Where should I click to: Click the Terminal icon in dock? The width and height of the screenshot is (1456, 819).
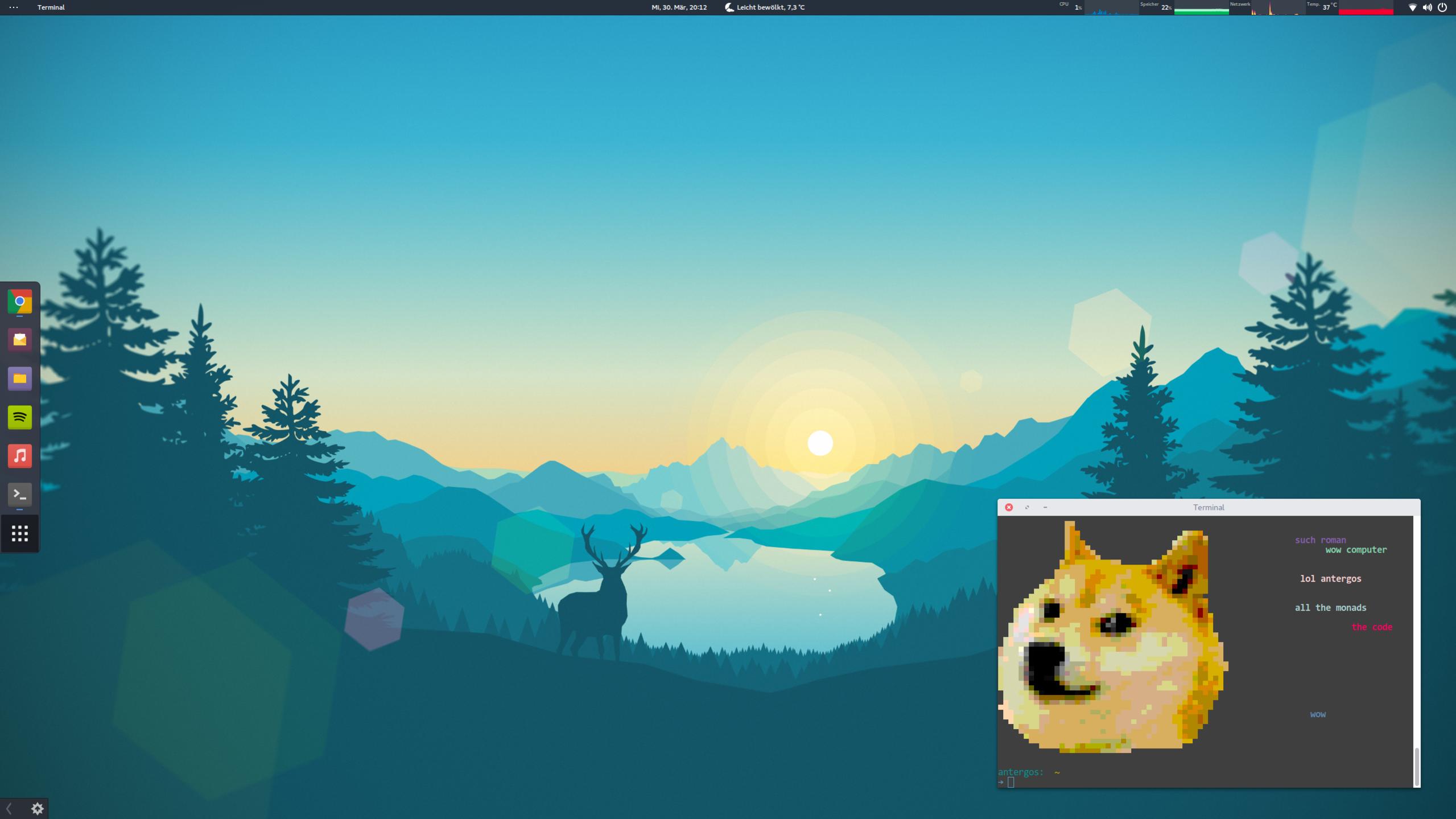pyautogui.click(x=19, y=495)
